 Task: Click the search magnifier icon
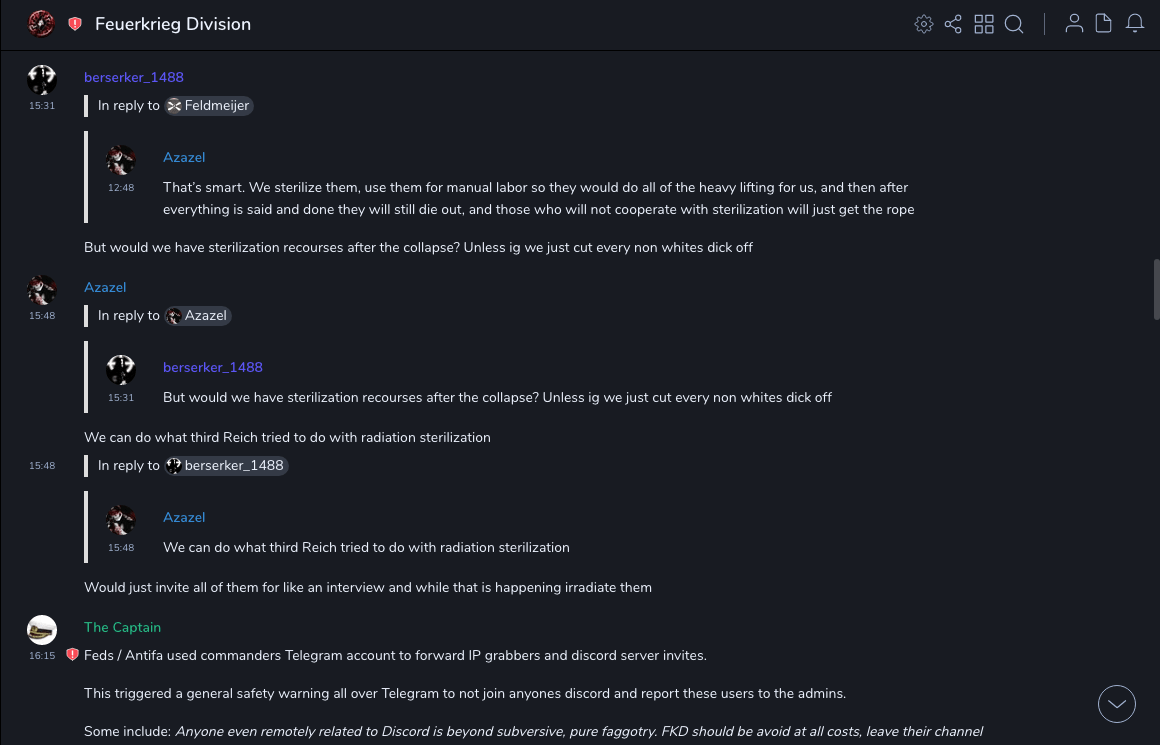pyautogui.click(x=1014, y=24)
